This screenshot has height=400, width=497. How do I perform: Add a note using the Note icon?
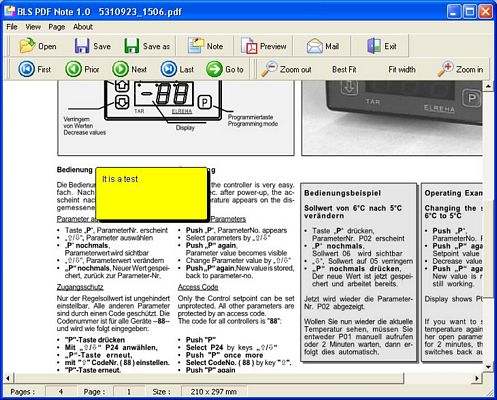(196, 46)
